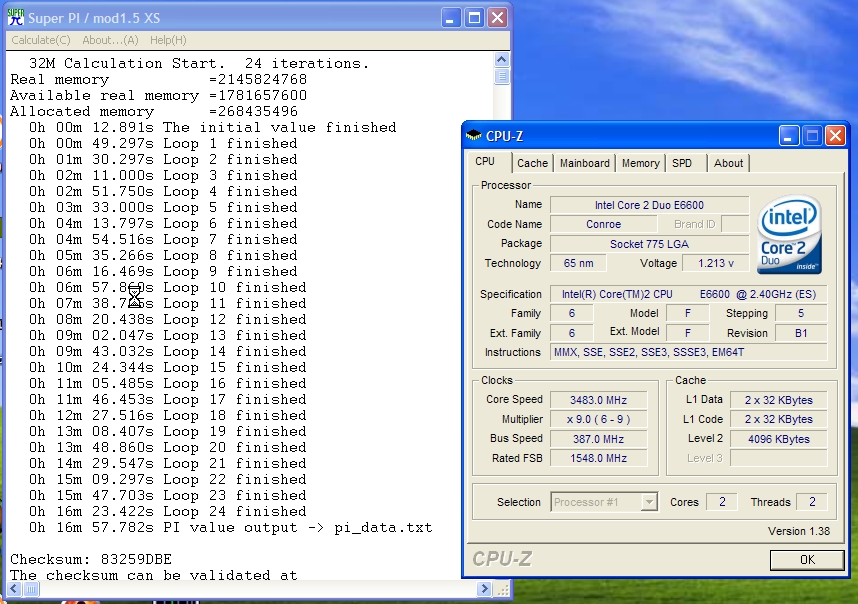Click the Super PI vertical scrollbar thumb
The height and width of the screenshot is (604, 858).
click(x=501, y=76)
